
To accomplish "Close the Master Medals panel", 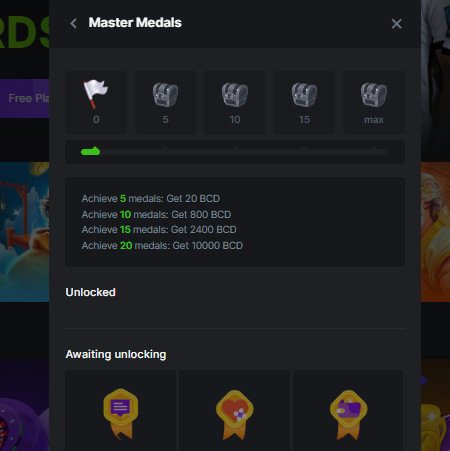I will point(396,24).
